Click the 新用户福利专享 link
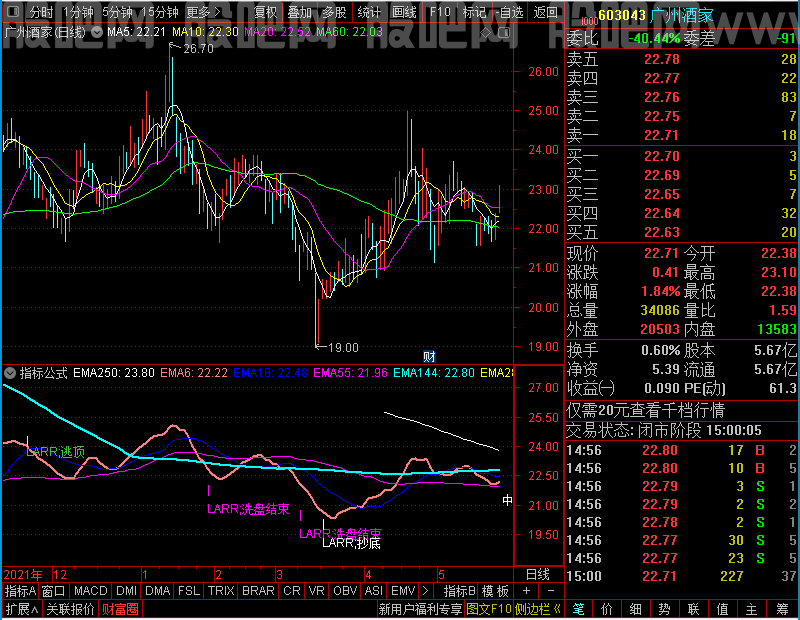Screen dimensions: 800x620 pos(420,609)
